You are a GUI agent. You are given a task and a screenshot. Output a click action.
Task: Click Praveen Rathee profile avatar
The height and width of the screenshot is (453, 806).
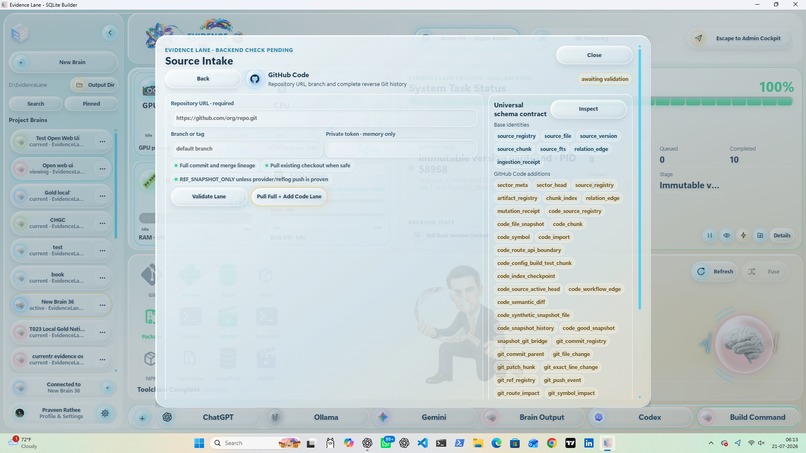20,413
